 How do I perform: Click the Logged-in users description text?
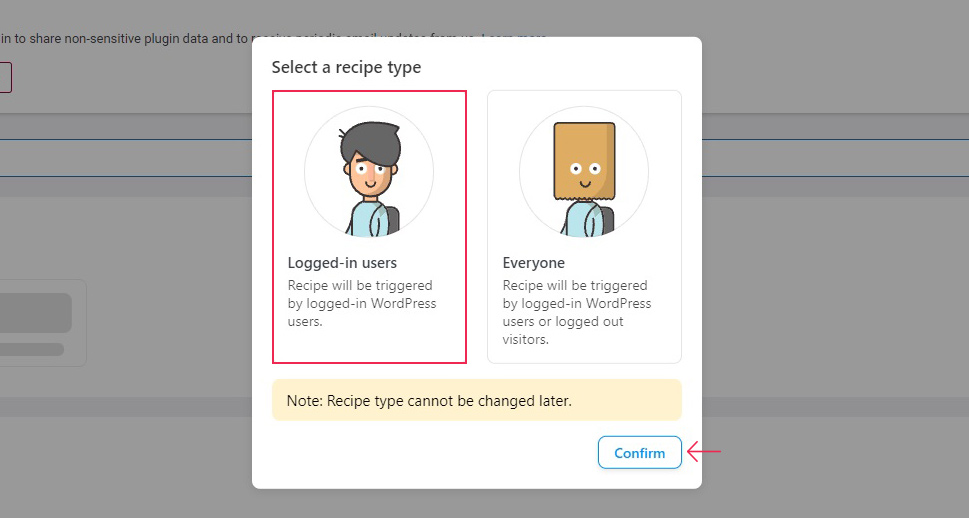point(362,304)
